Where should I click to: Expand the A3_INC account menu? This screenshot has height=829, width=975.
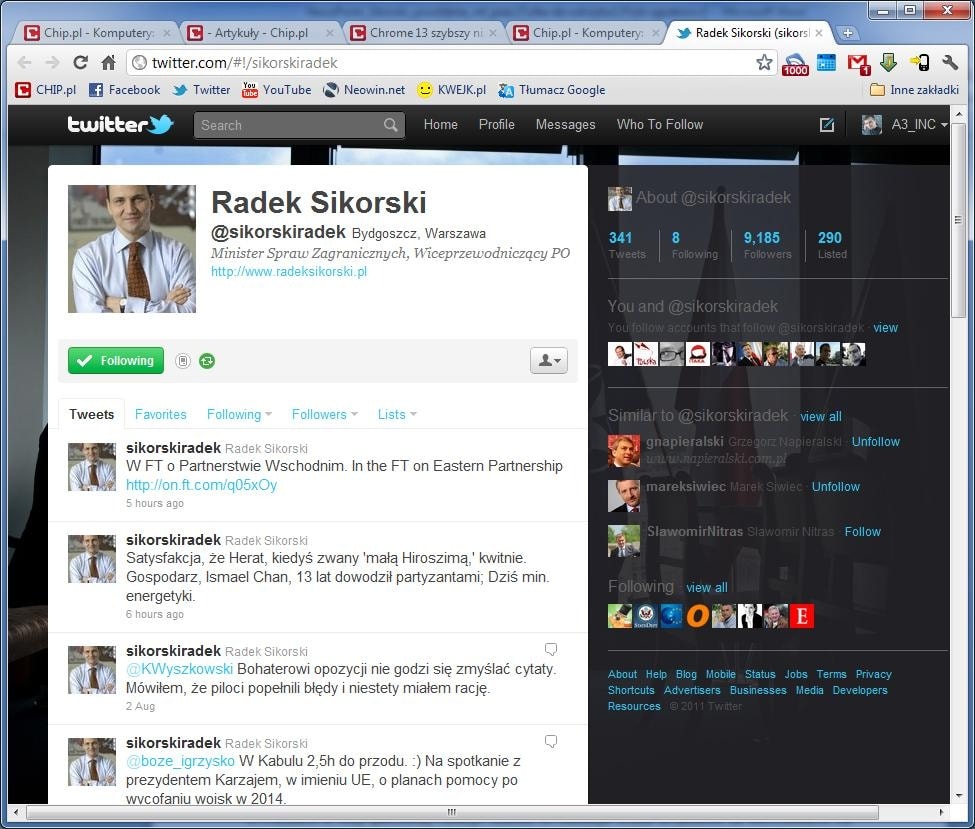click(905, 125)
